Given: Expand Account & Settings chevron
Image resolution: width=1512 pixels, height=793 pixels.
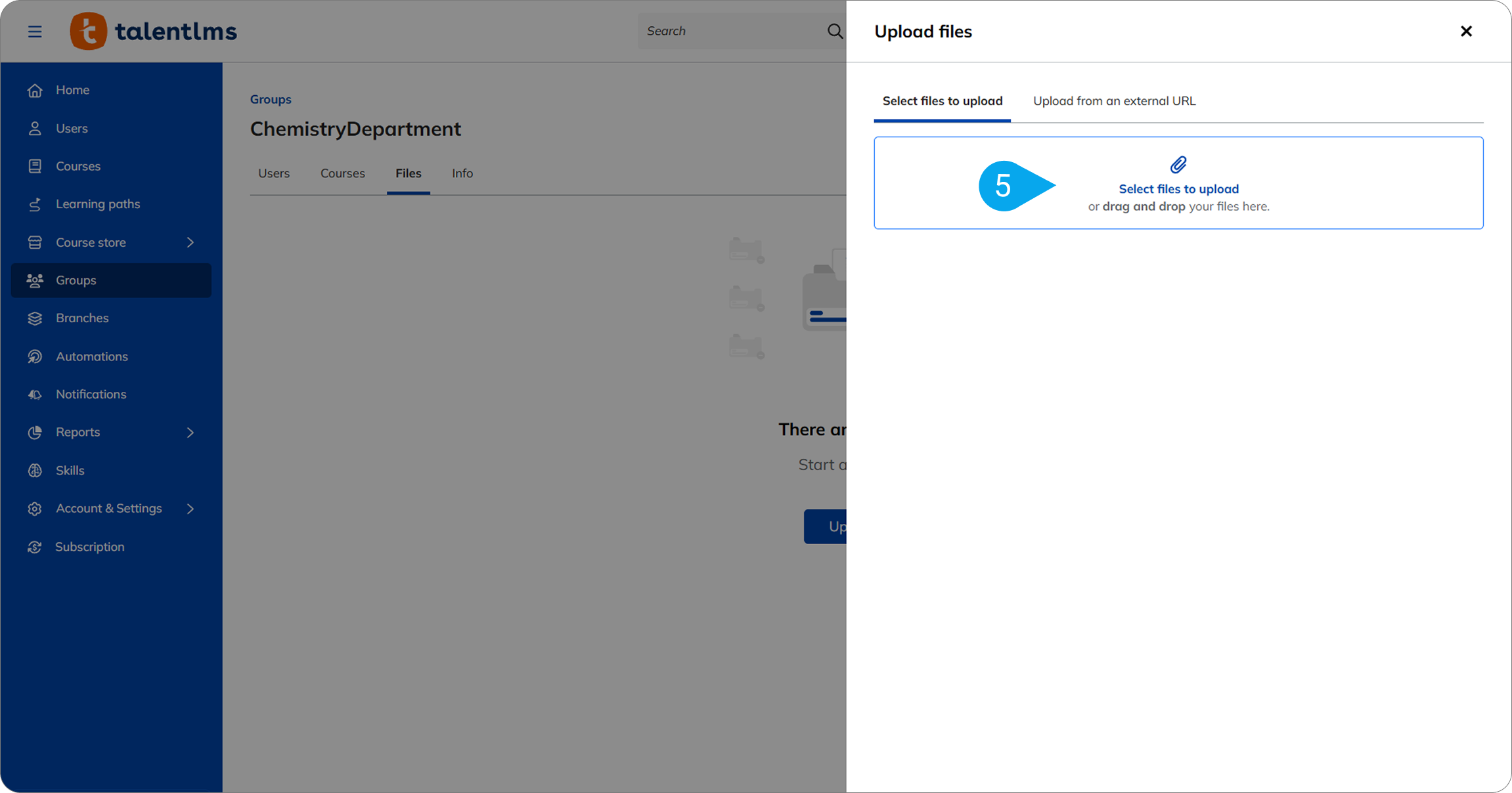Looking at the screenshot, I should [x=190, y=509].
